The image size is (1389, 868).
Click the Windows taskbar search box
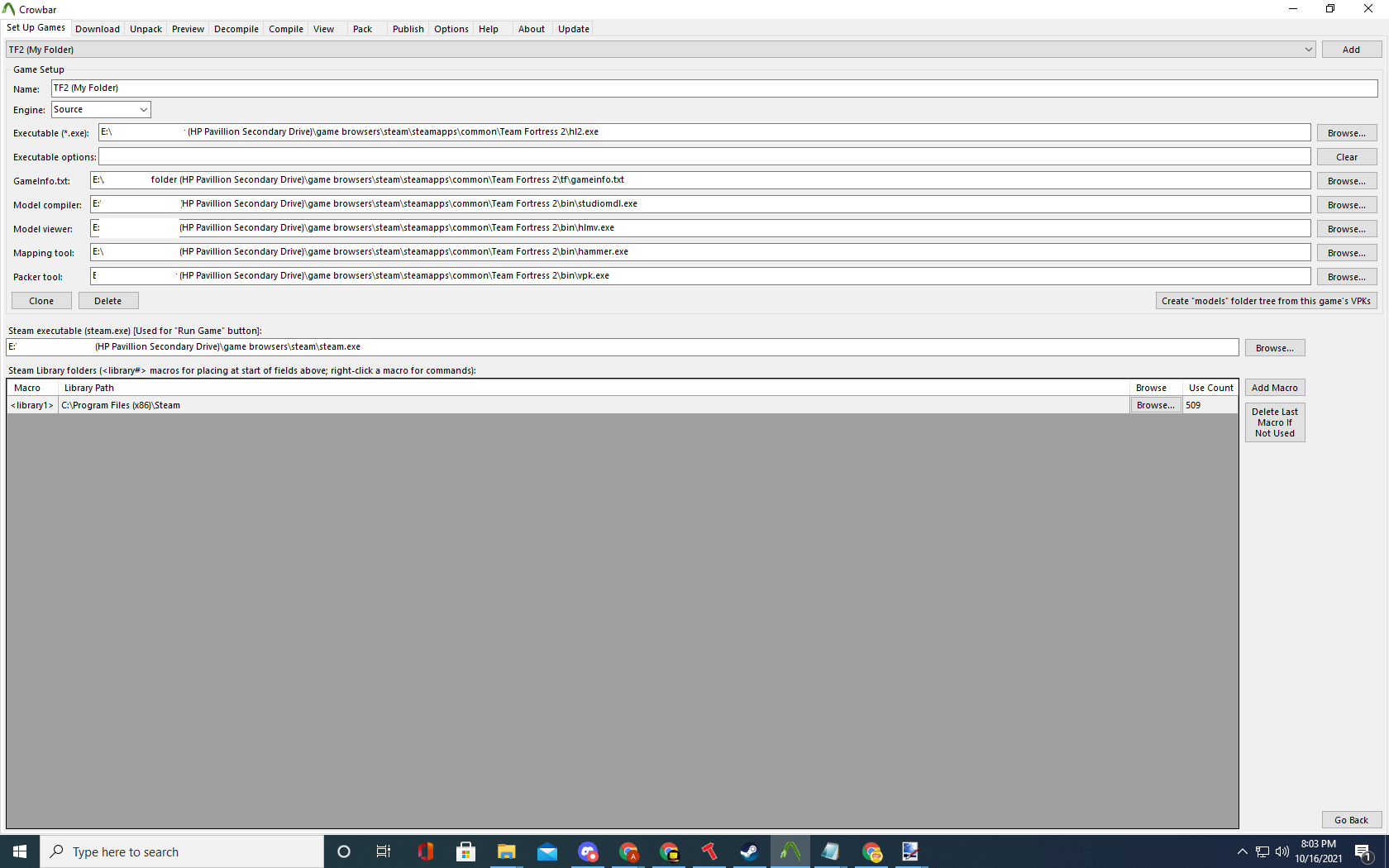click(x=182, y=851)
